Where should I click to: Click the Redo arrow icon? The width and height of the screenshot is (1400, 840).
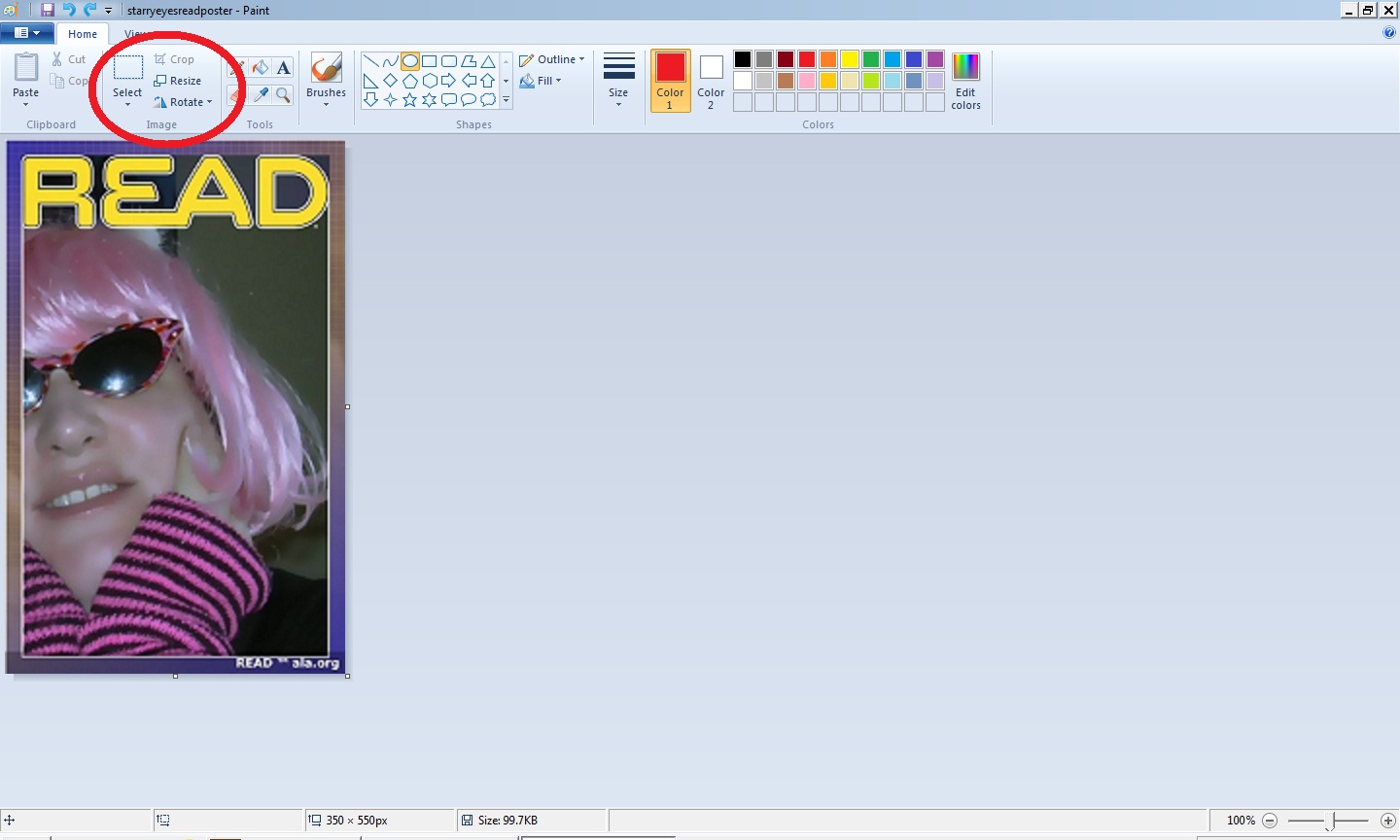[89, 10]
